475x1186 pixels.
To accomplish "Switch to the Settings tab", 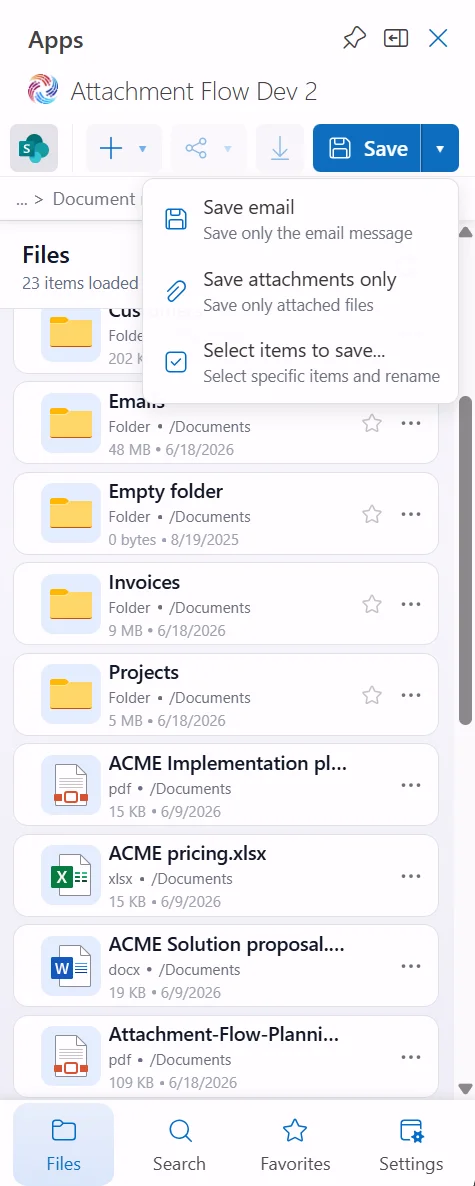I will tap(411, 1144).
